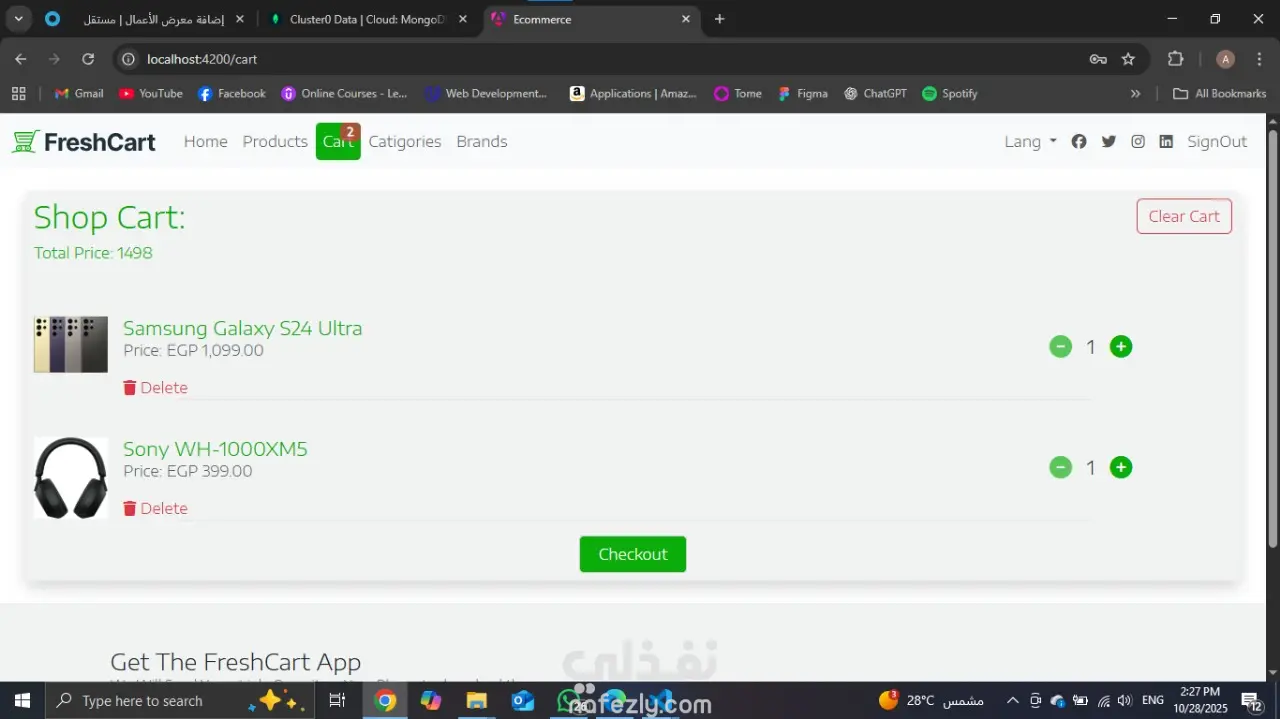Open the saved password key icon
The height and width of the screenshot is (719, 1280).
tap(1098, 59)
